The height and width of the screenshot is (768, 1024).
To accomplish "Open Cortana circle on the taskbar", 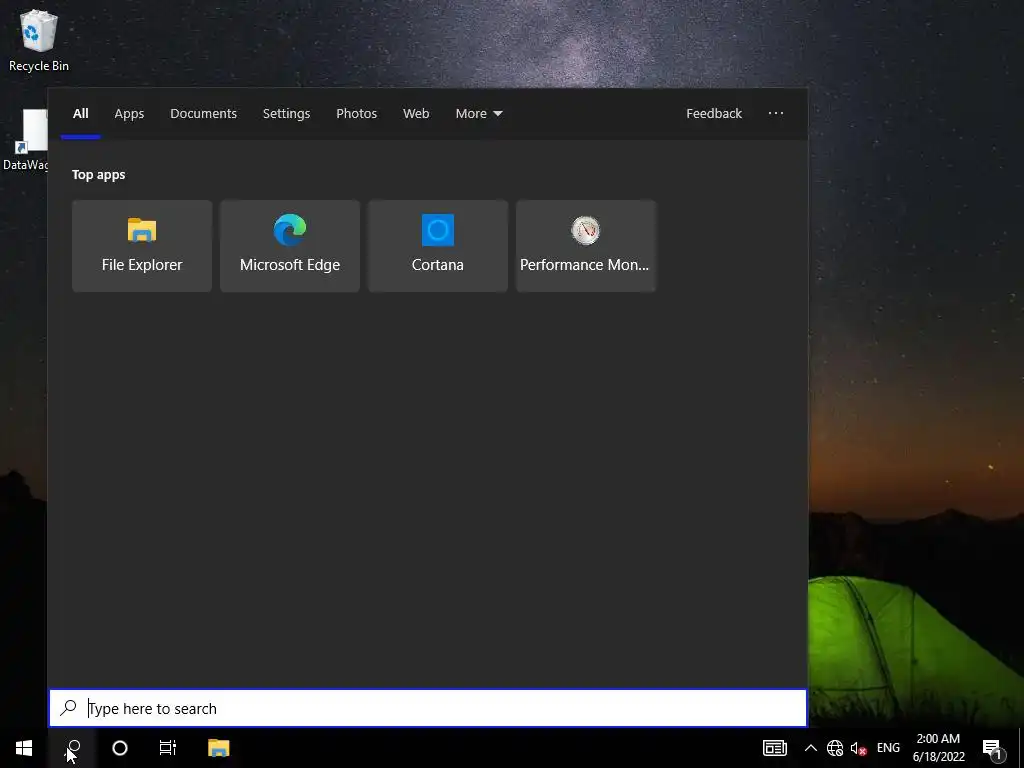I will point(120,748).
